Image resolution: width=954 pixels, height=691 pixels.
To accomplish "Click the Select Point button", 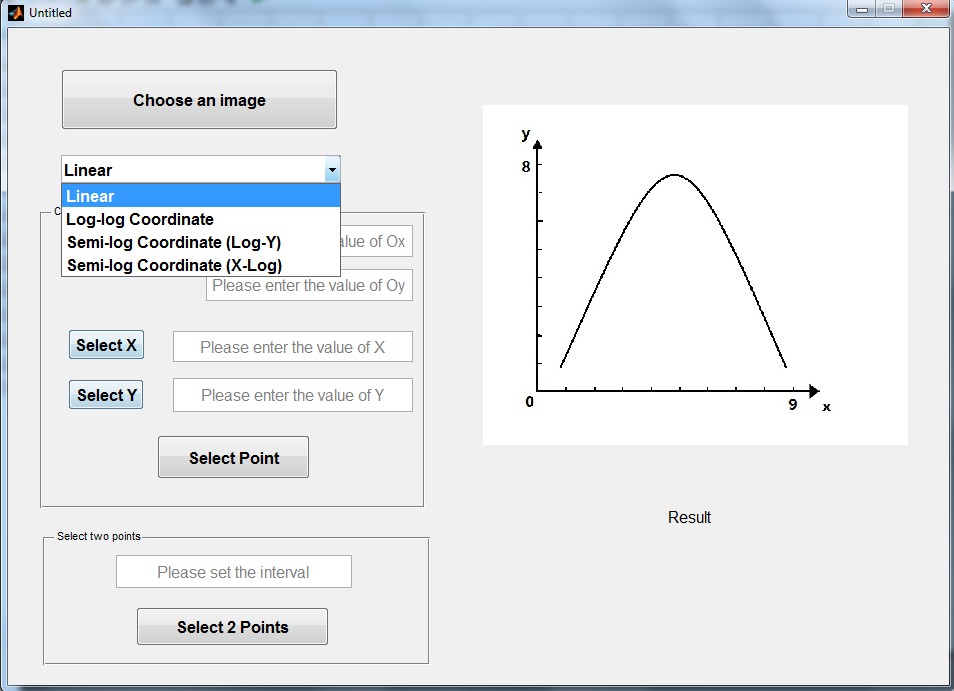I will [x=234, y=457].
